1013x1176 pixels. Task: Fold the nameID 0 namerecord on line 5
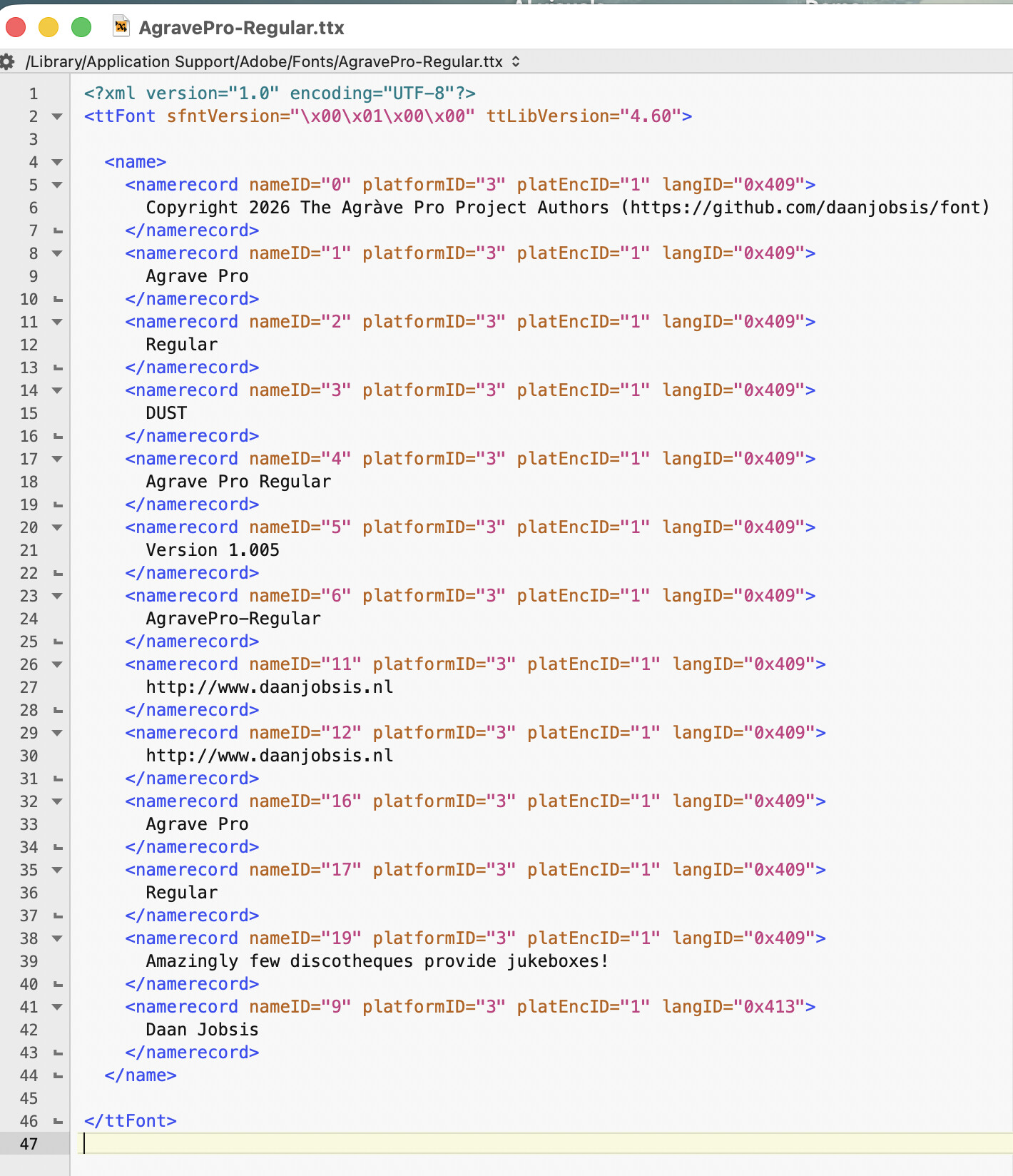click(57, 185)
